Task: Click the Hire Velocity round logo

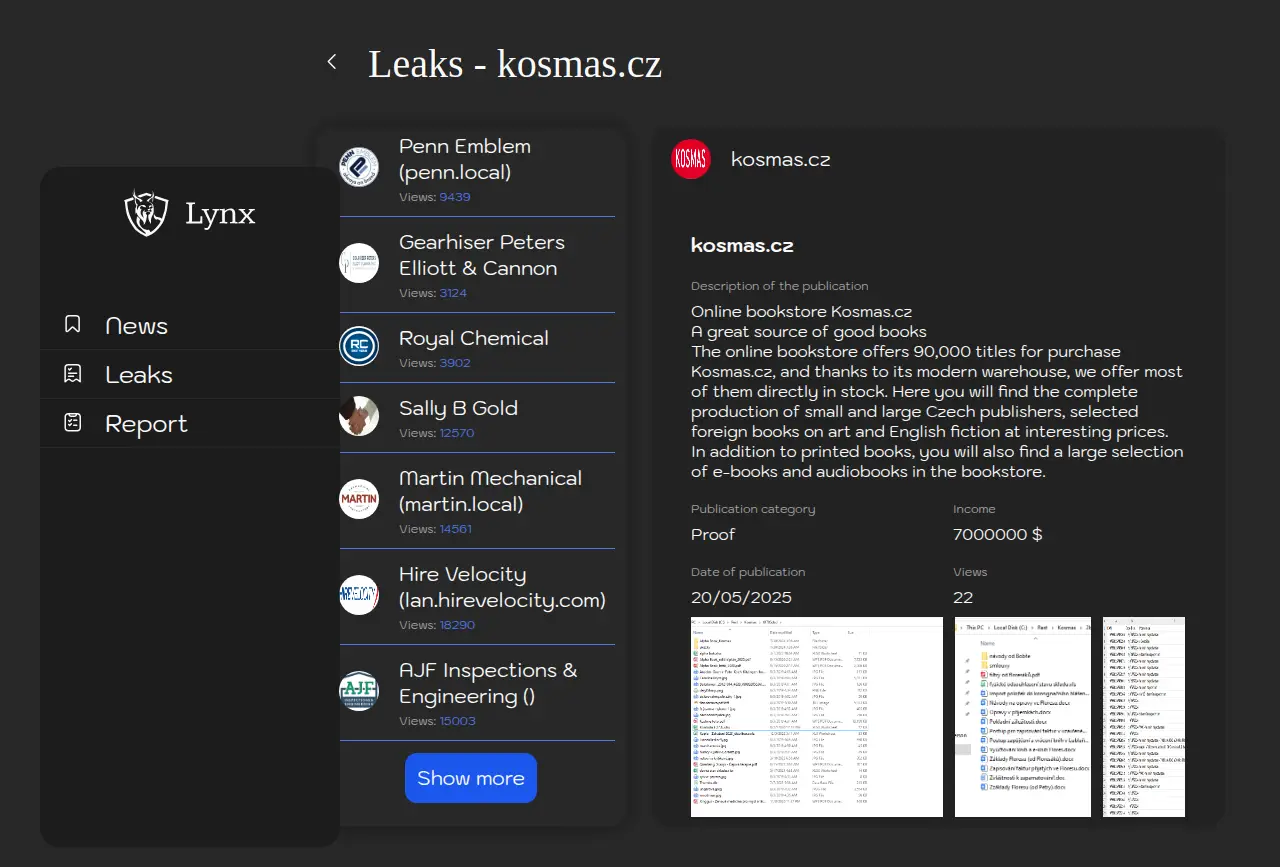Action: (x=359, y=595)
